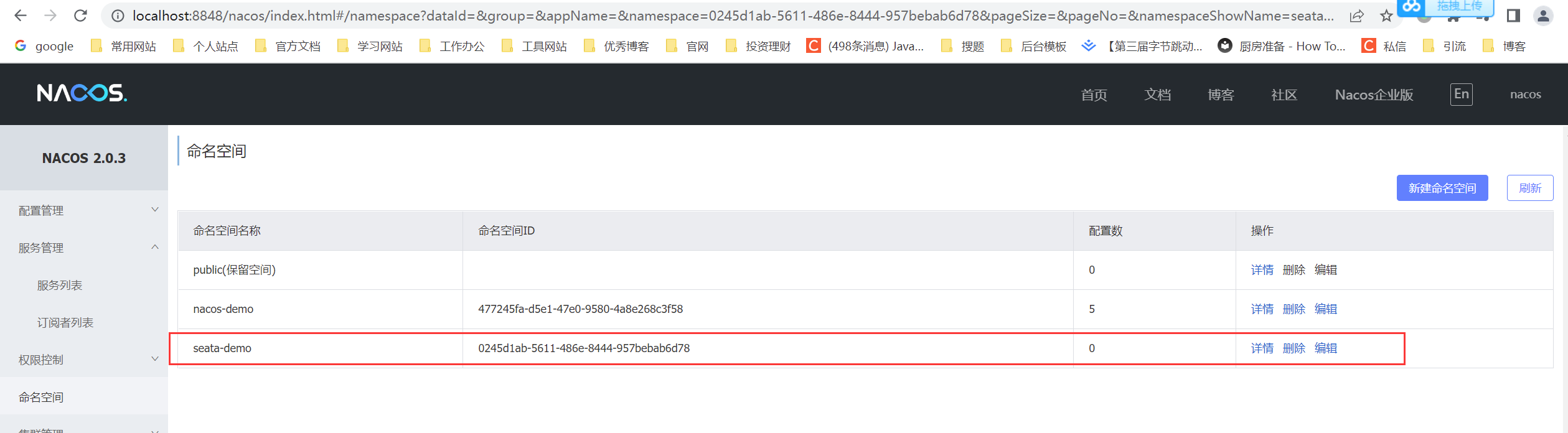Open the 引流 bookmark folder
1568x433 pixels.
click(1444, 46)
